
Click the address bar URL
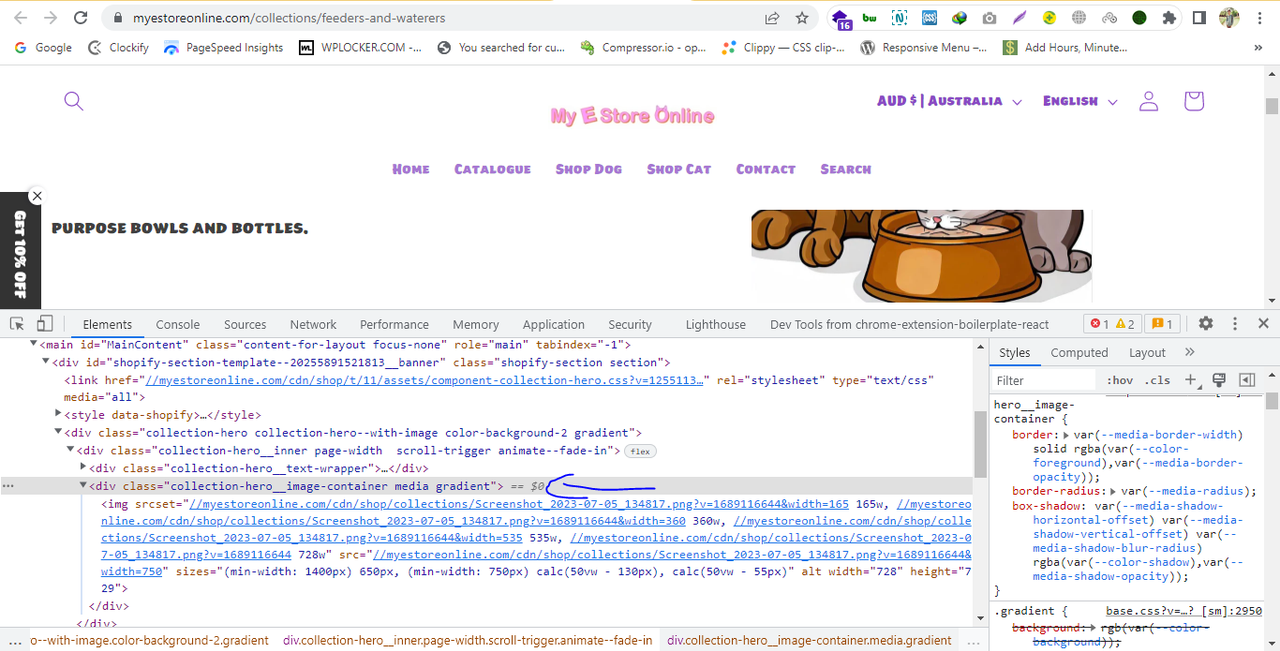click(x=289, y=18)
